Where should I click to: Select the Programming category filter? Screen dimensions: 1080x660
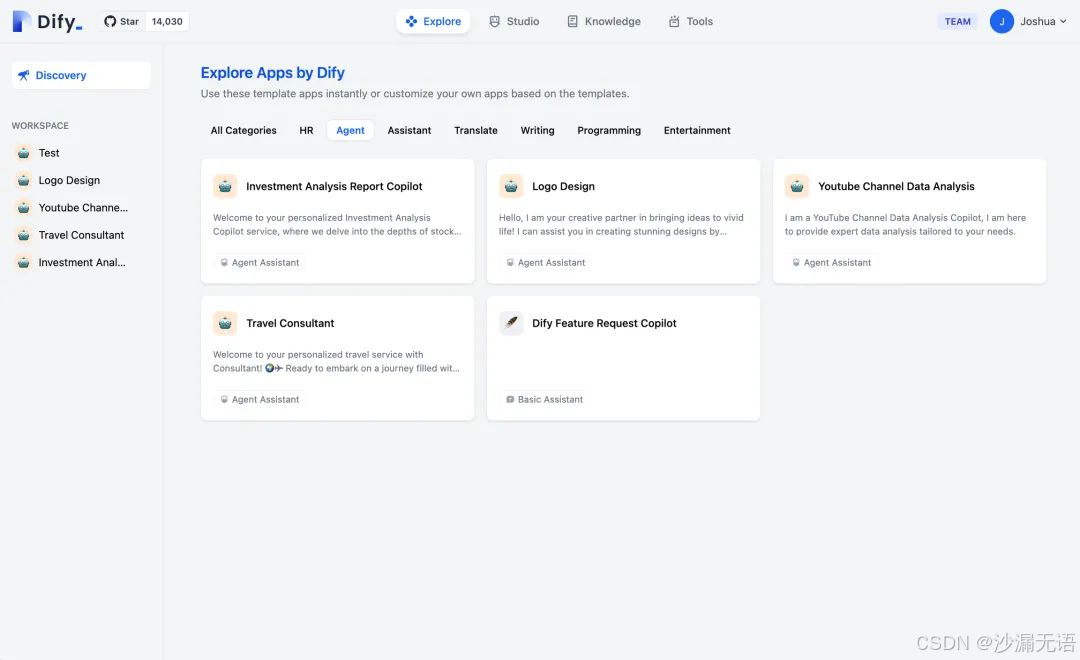609,130
